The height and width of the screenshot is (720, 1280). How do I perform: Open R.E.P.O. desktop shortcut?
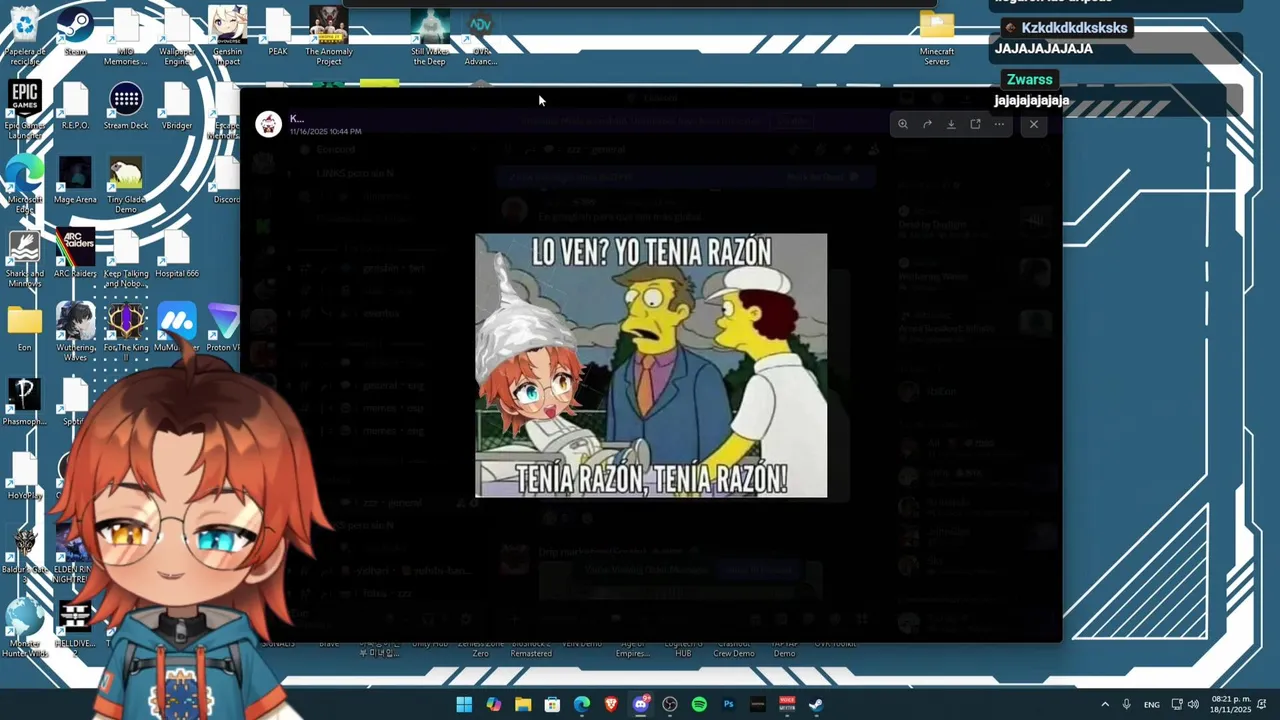tap(76, 106)
